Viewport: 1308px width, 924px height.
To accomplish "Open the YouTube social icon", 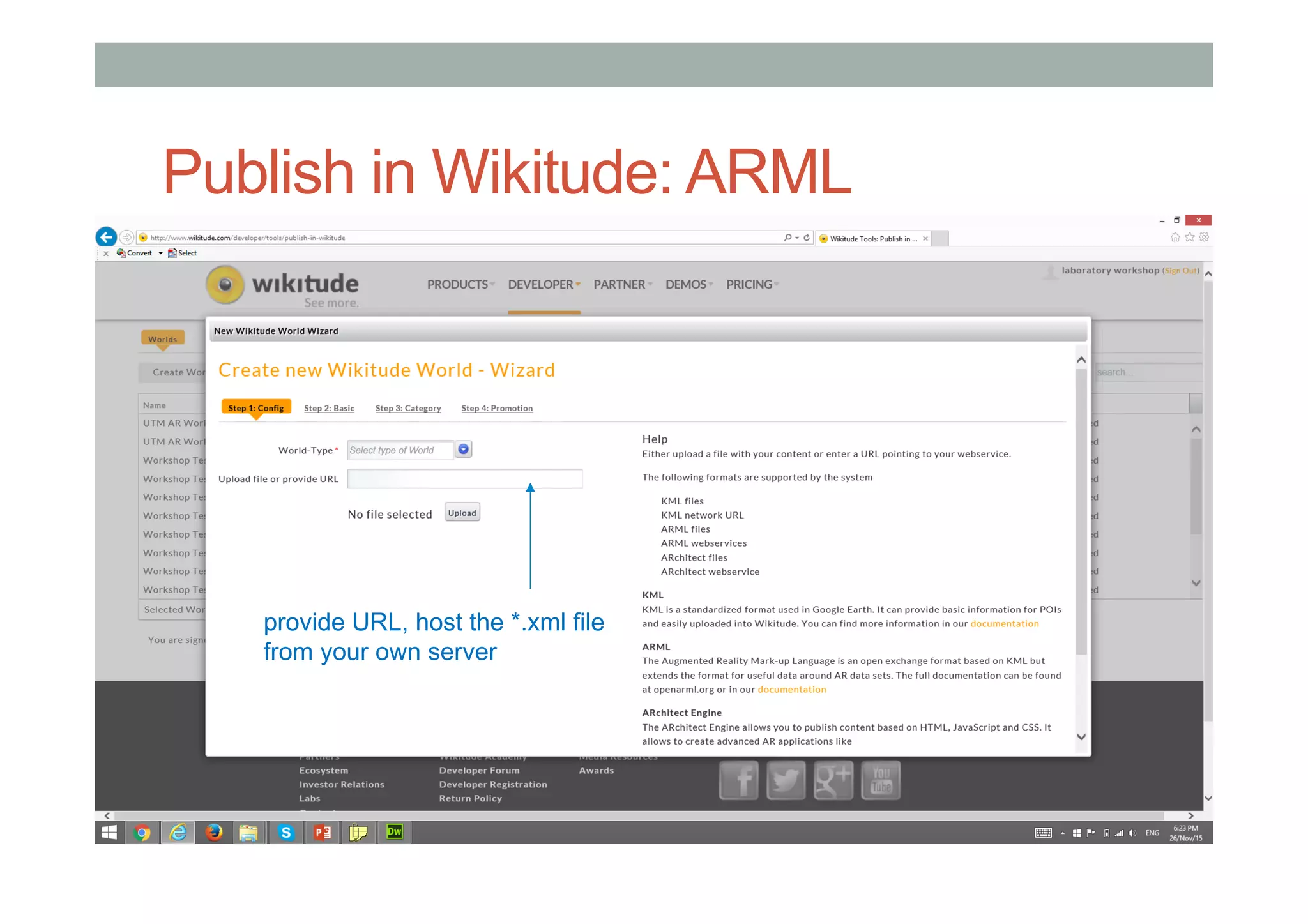I will pos(881,780).
